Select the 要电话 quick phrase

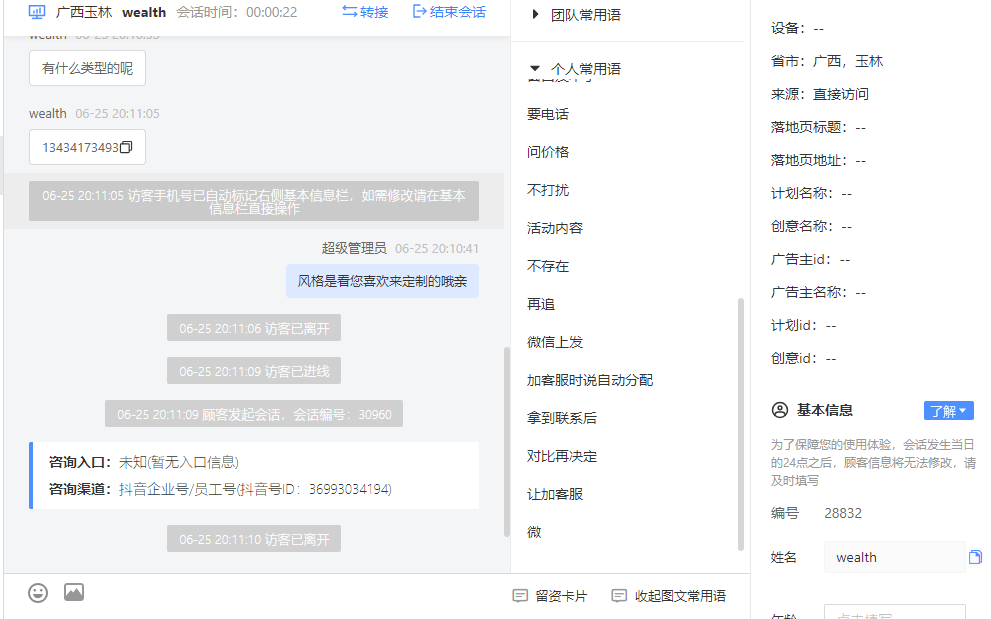548,114
